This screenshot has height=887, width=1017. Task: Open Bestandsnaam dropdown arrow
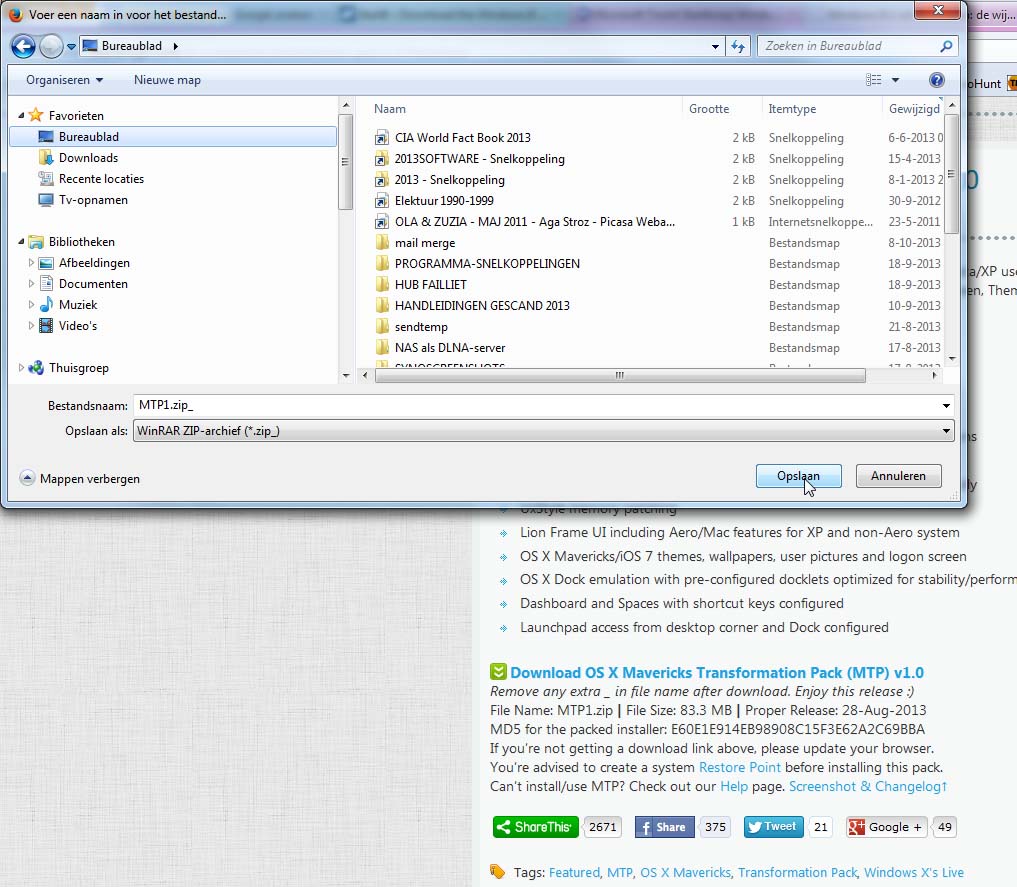(x=946, y=406)
